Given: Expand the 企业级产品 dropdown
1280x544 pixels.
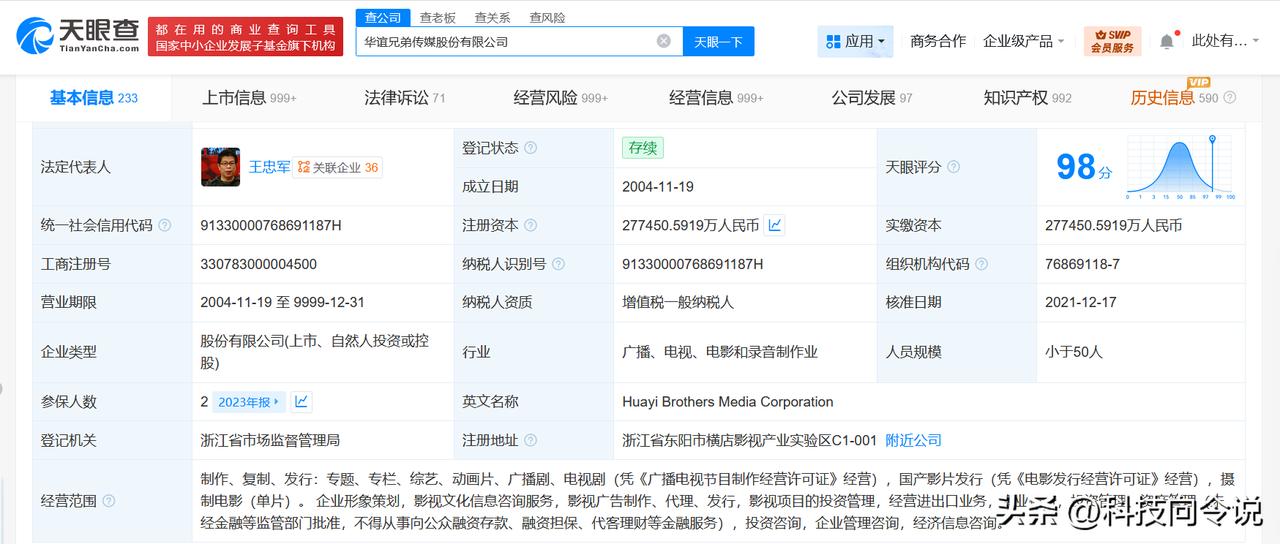Looking at the screenshot, I should tap(1024, 41).
